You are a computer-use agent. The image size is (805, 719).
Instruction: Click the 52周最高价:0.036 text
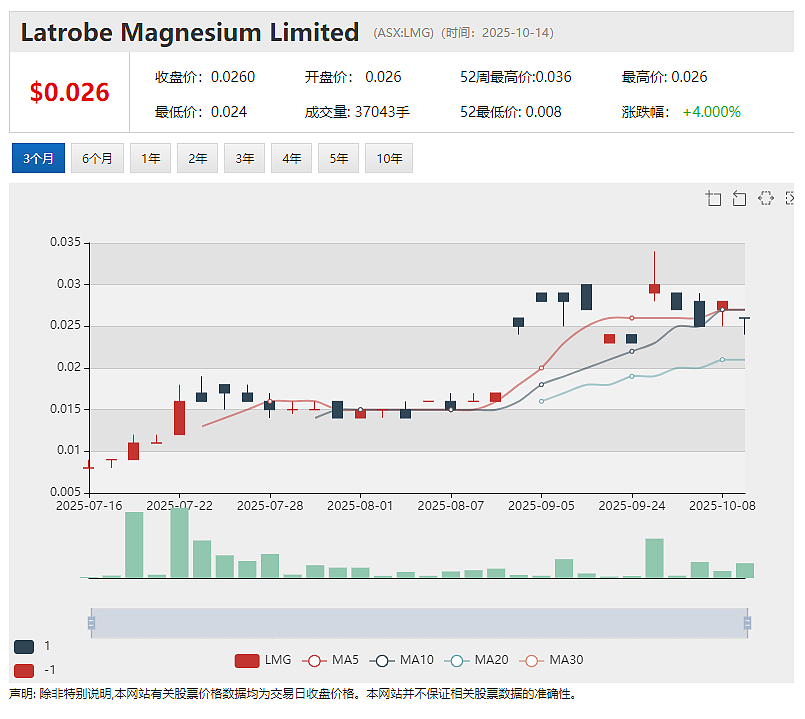click(515, 77)
